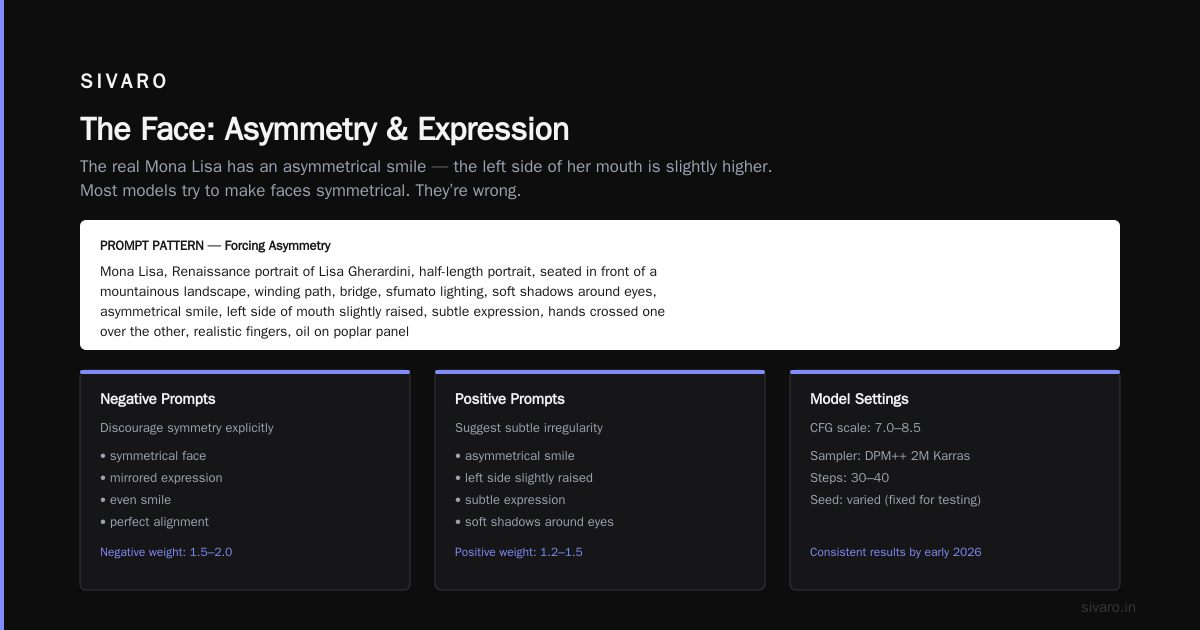Select the 'symmetrical face' bullet item
Screen dimensions: 1200x630
153,456
